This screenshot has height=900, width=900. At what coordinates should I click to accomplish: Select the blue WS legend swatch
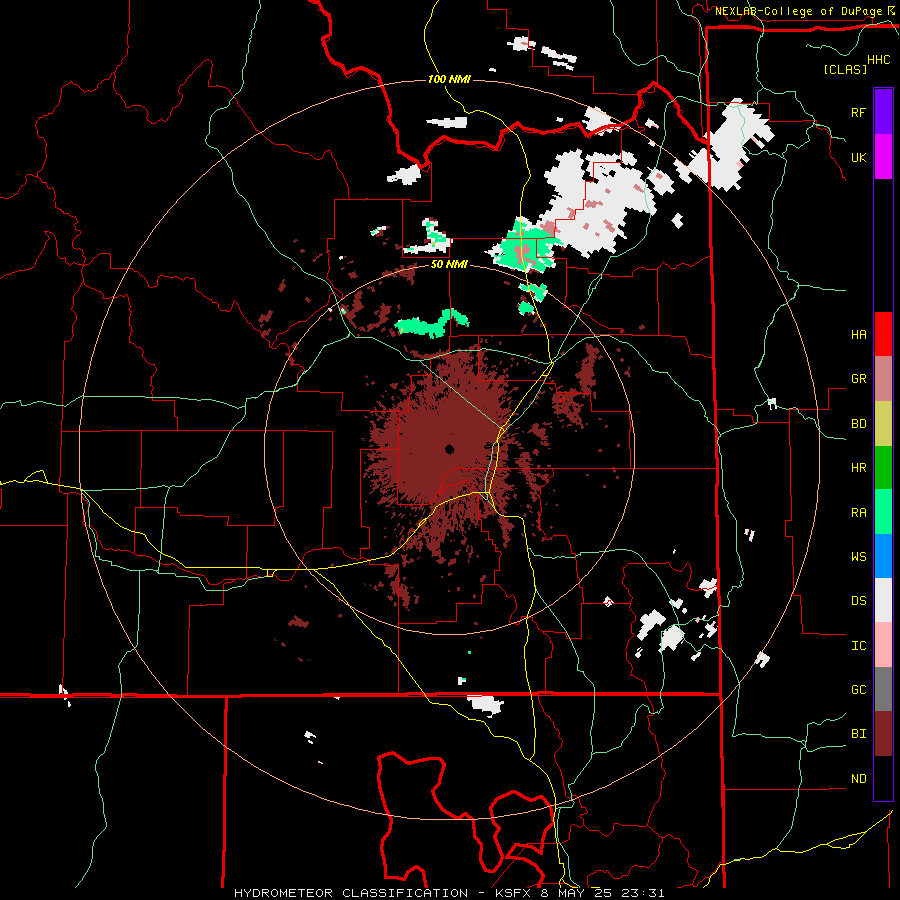(x=883, y=556)
